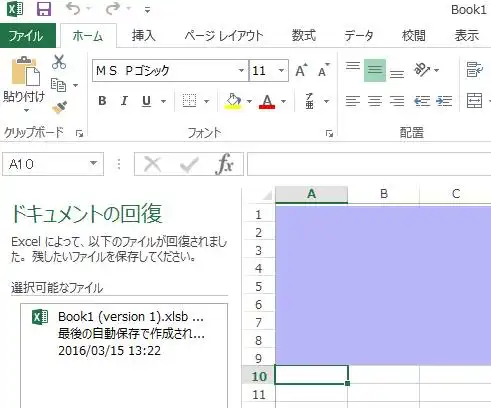Click the Increase Font Size icon
Viewport: 491px width, 408px height.
pos(301,70)
